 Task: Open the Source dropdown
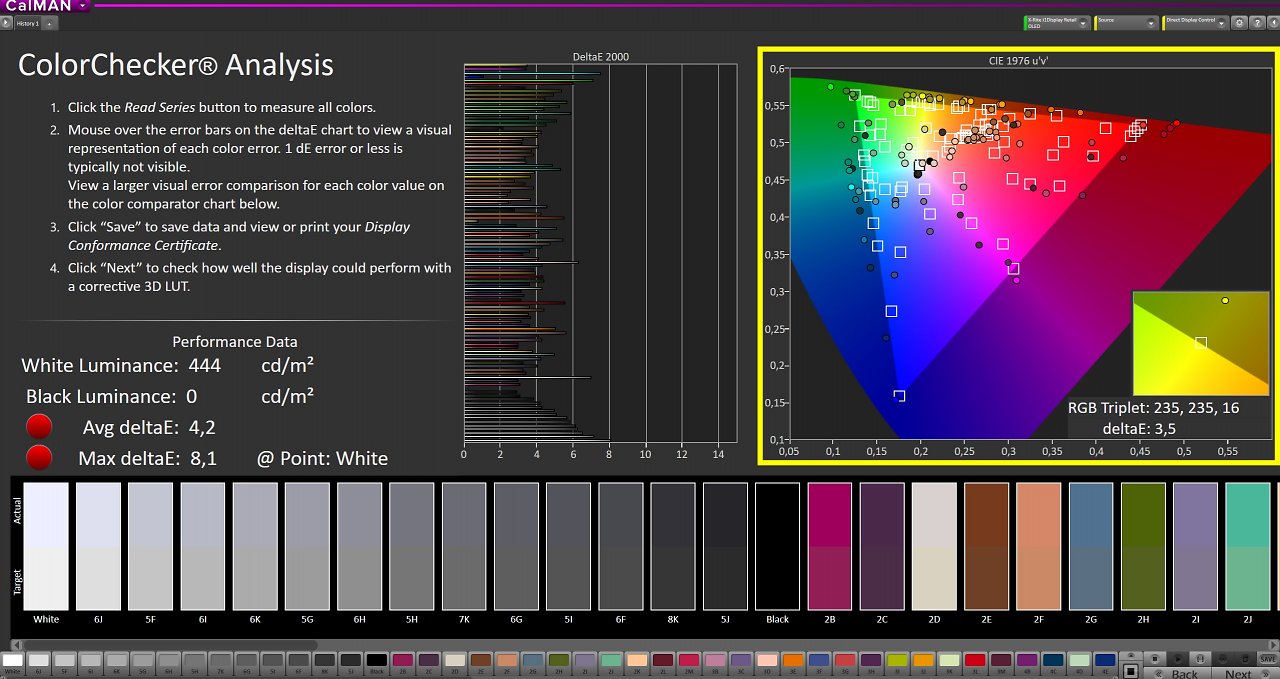click(x=1127, y=22)
